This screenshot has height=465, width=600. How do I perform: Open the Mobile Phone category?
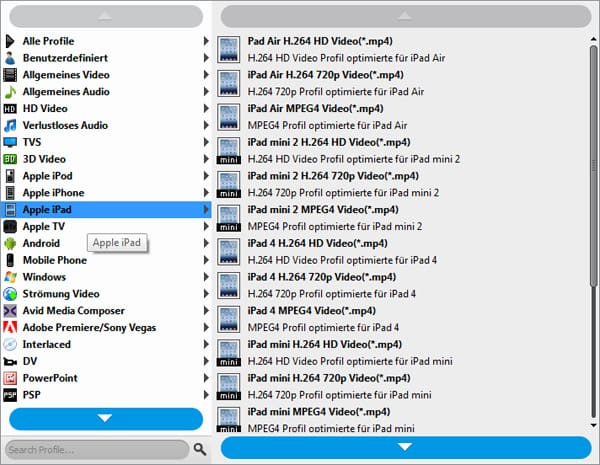(106, 260)
